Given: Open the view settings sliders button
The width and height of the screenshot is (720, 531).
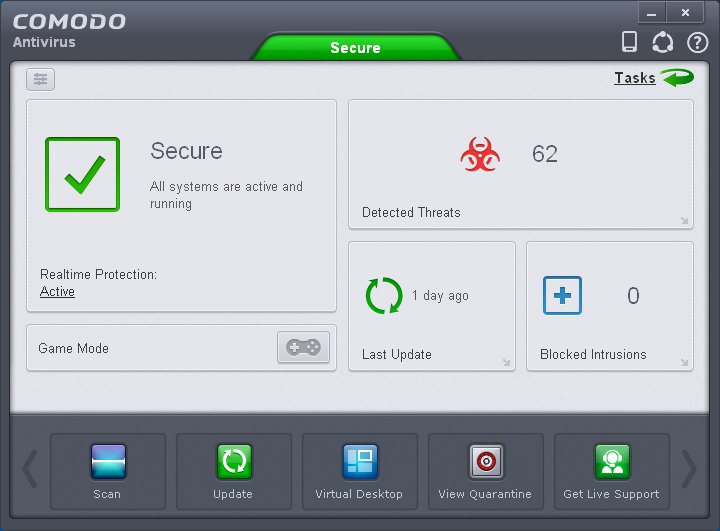Looking at the screenshot, I should tap(41, 80).
